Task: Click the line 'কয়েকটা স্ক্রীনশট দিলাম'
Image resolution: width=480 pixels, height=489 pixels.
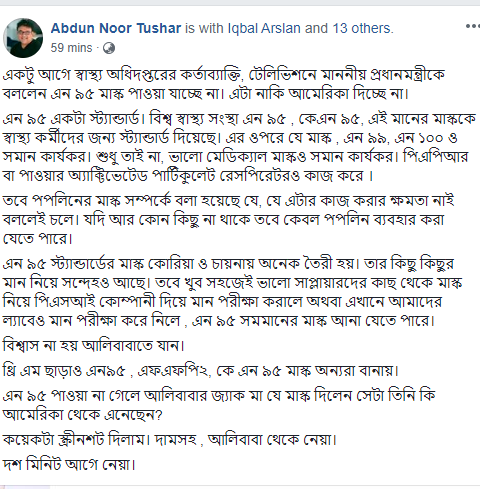Action: pos(170,440)
